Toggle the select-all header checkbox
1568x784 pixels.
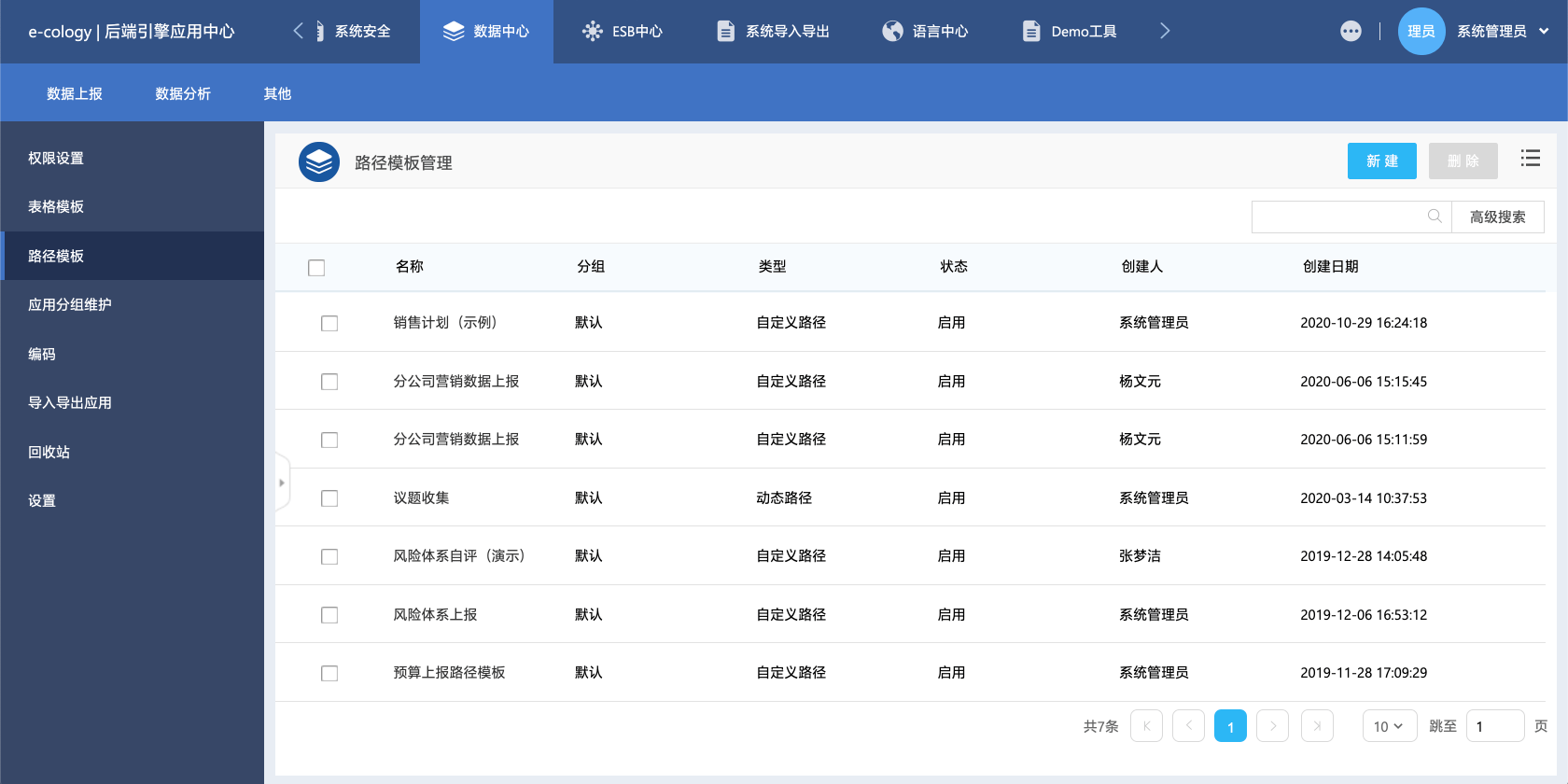click(x=316, y=268)
